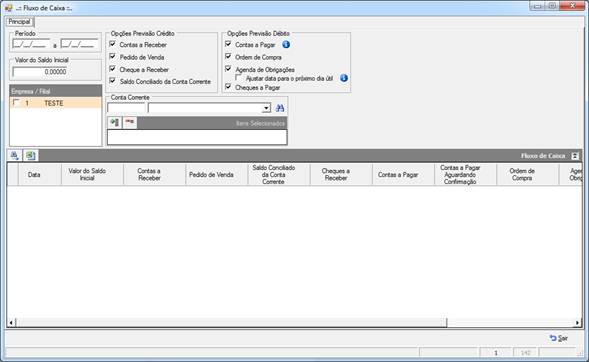Open the Conta Corrente search binoculars icon
Viewport: 589px width, 362px height.
click(x=280, y=108)
